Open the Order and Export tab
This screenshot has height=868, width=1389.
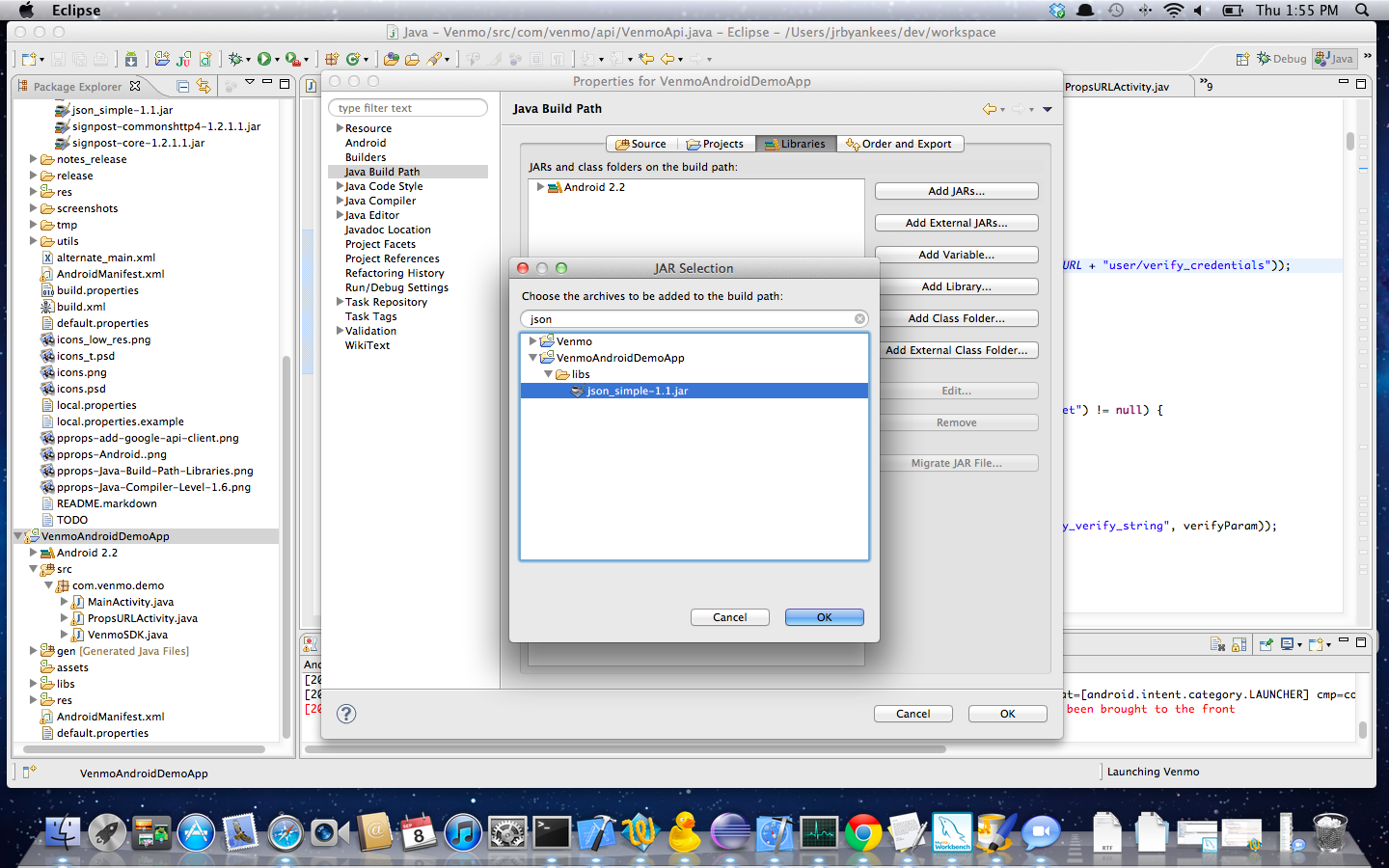899,144
